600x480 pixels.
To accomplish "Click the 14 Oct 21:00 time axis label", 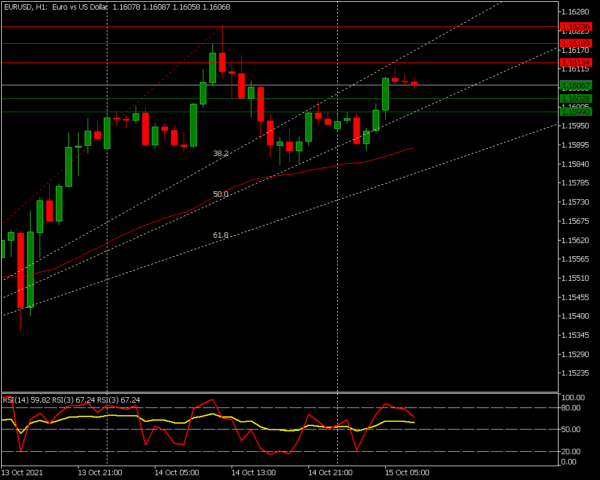I will 331,473.
